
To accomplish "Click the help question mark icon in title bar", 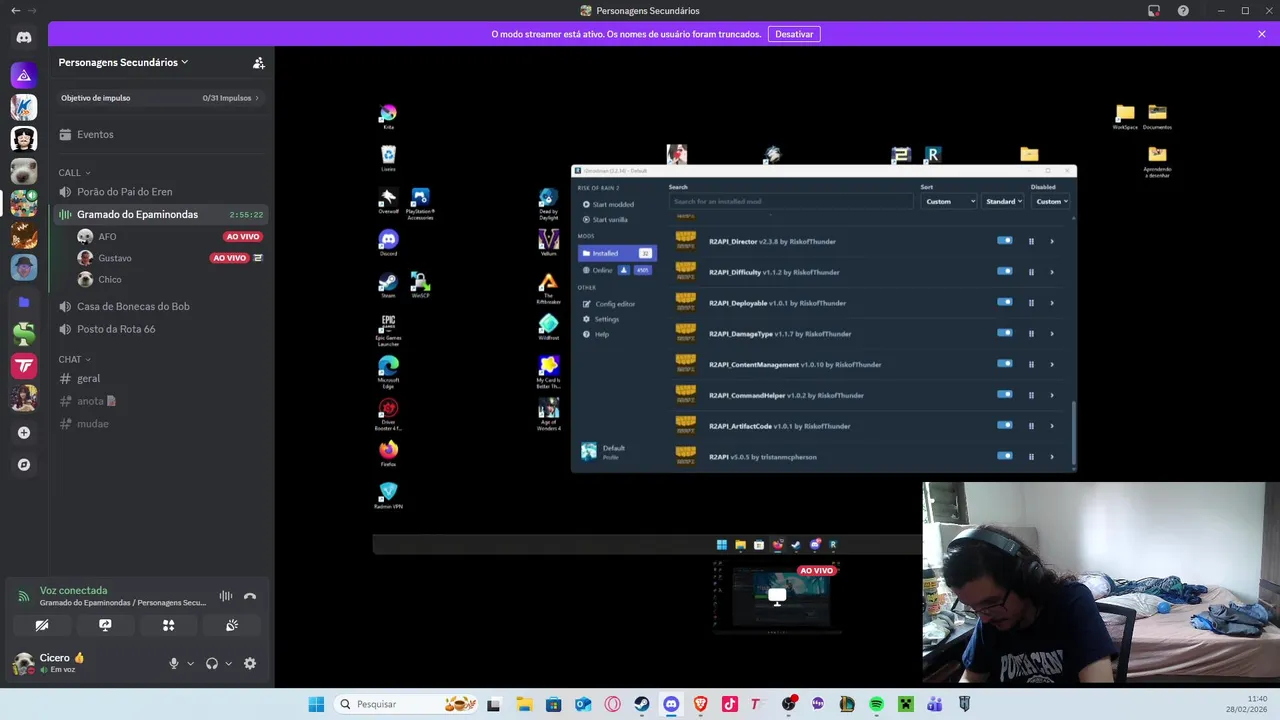I will tap(1184, 10).
